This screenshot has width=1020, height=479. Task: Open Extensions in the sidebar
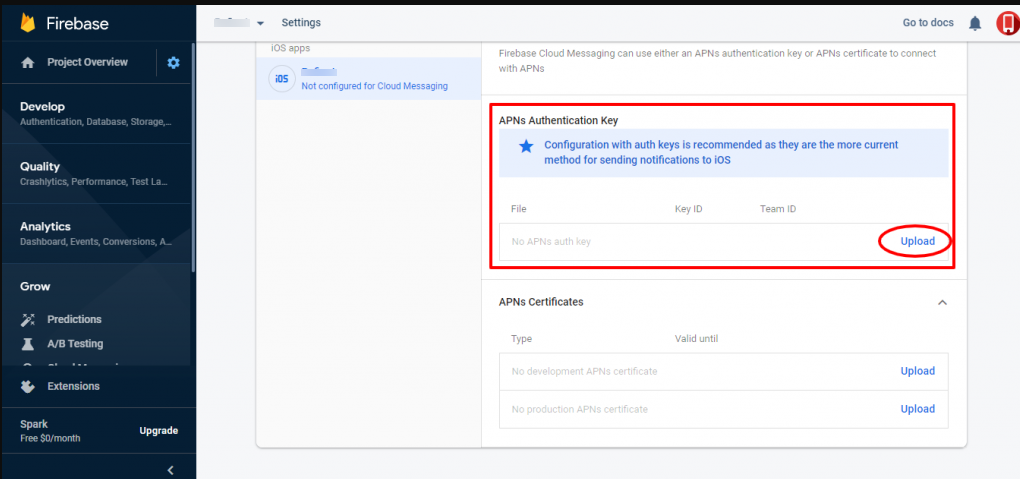[74, 386]
